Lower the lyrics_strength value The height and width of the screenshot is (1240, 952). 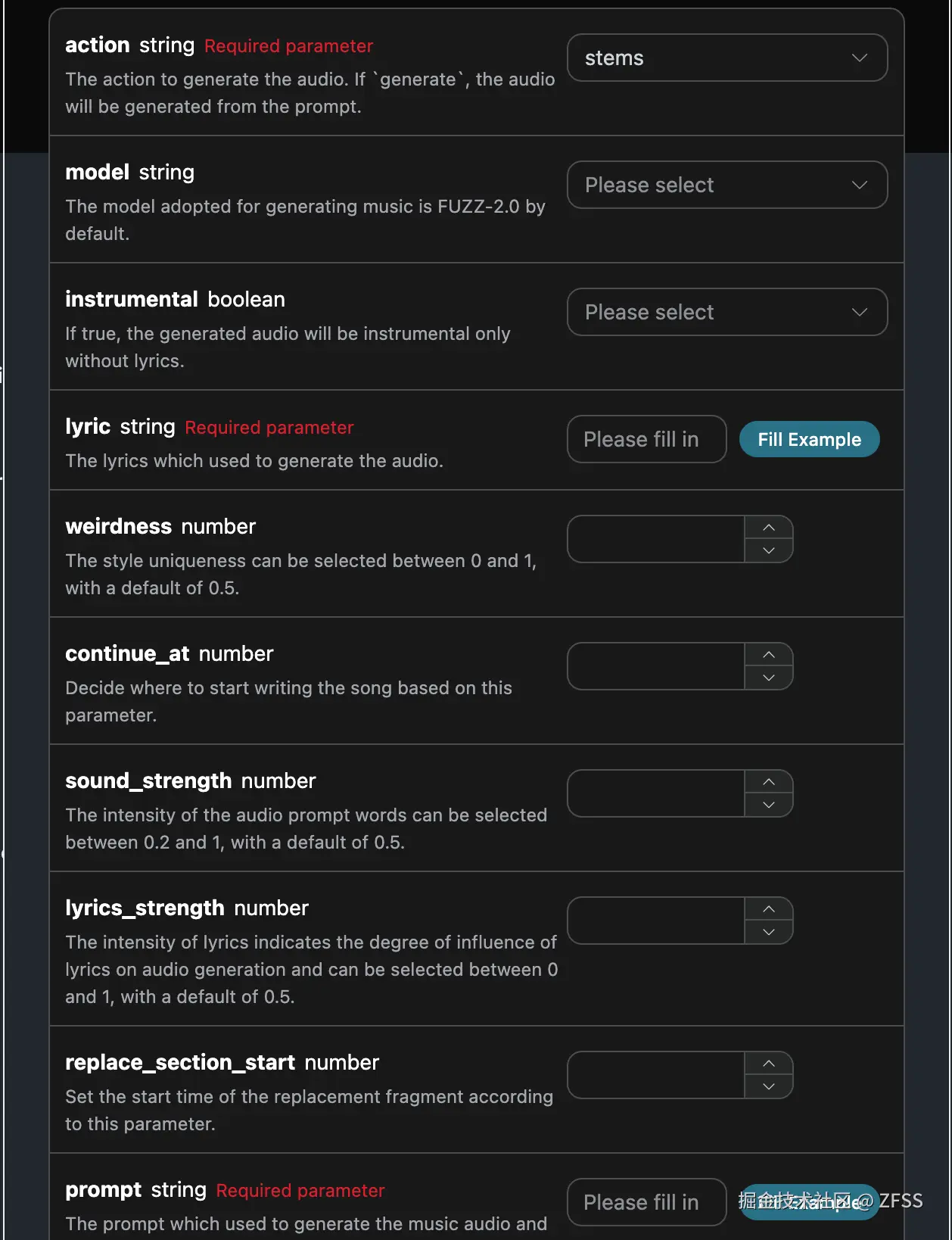click(x=769, y=932)
